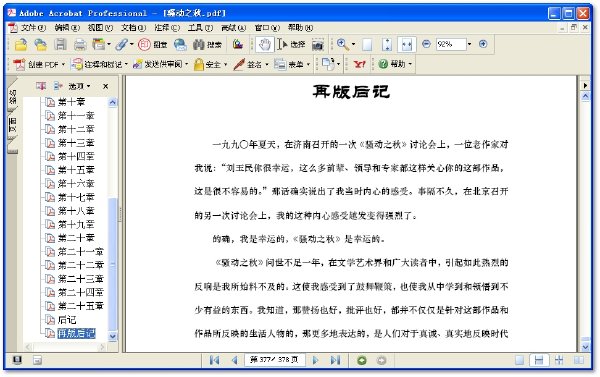Switch to Single Page layout icon
This screenshot has width=600, height=377.
[520, 360]
